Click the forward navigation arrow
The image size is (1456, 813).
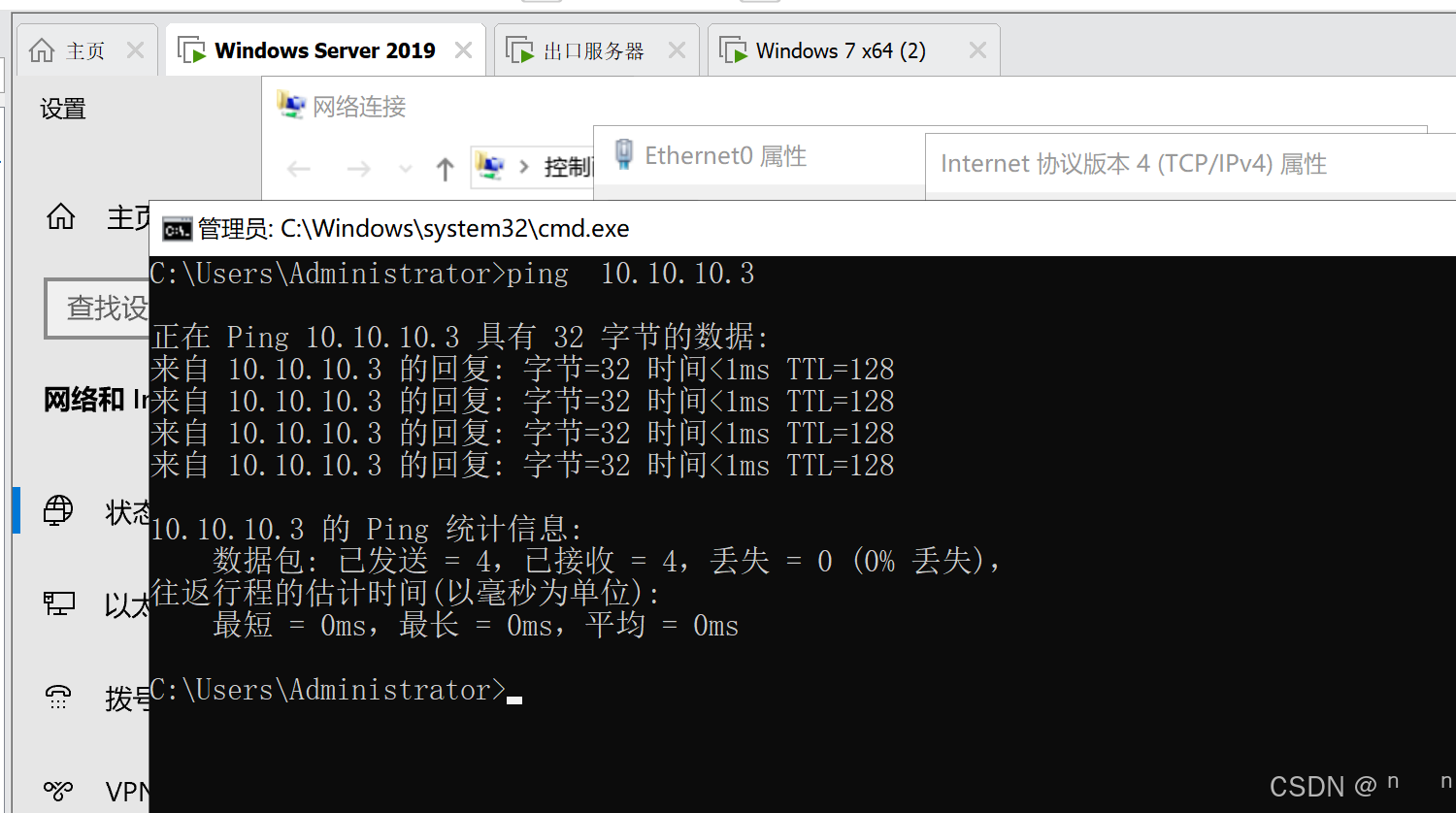pos(358,168)
